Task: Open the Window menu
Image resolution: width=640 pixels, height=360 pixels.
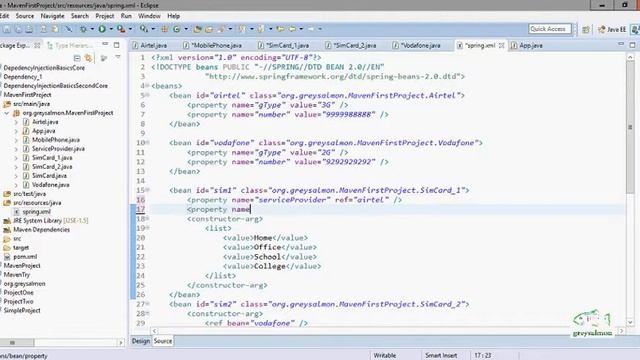Action: pos(149,16)
